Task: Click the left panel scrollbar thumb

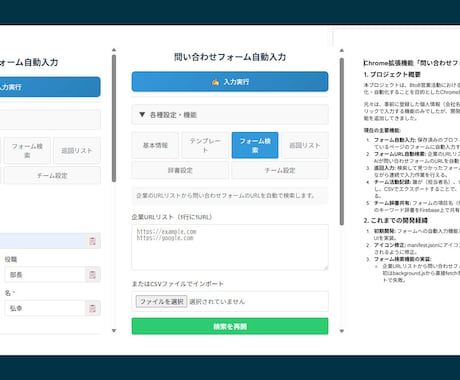Action: click(114, 118)
